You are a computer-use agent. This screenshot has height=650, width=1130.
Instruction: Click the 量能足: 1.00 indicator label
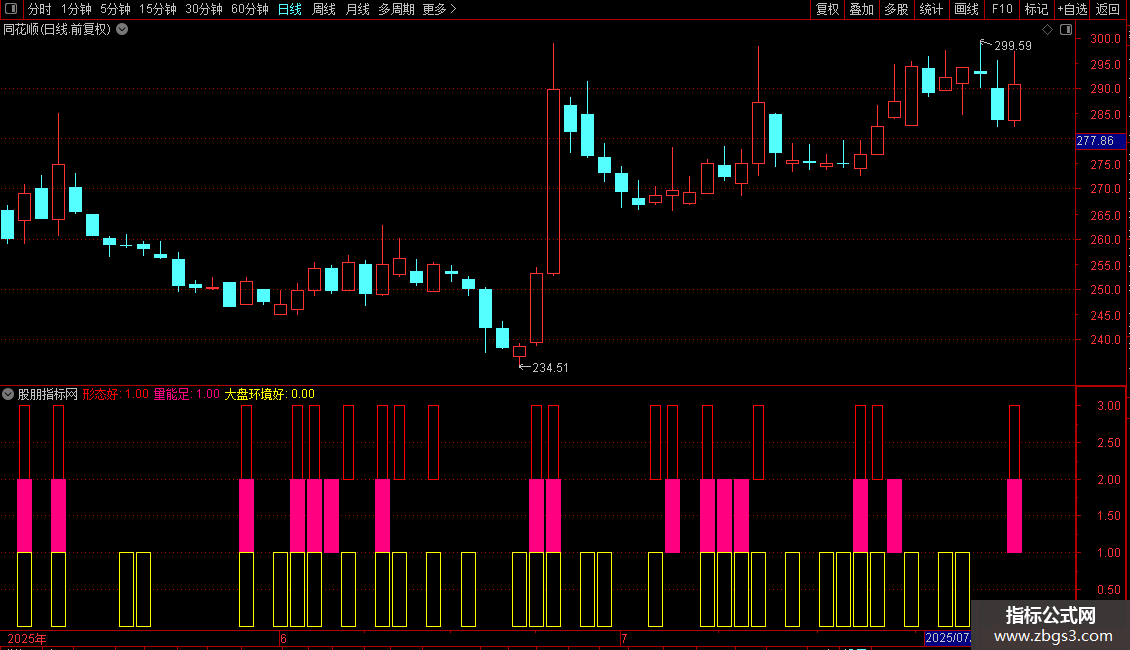pyautogui.click(x=187, y=394)
